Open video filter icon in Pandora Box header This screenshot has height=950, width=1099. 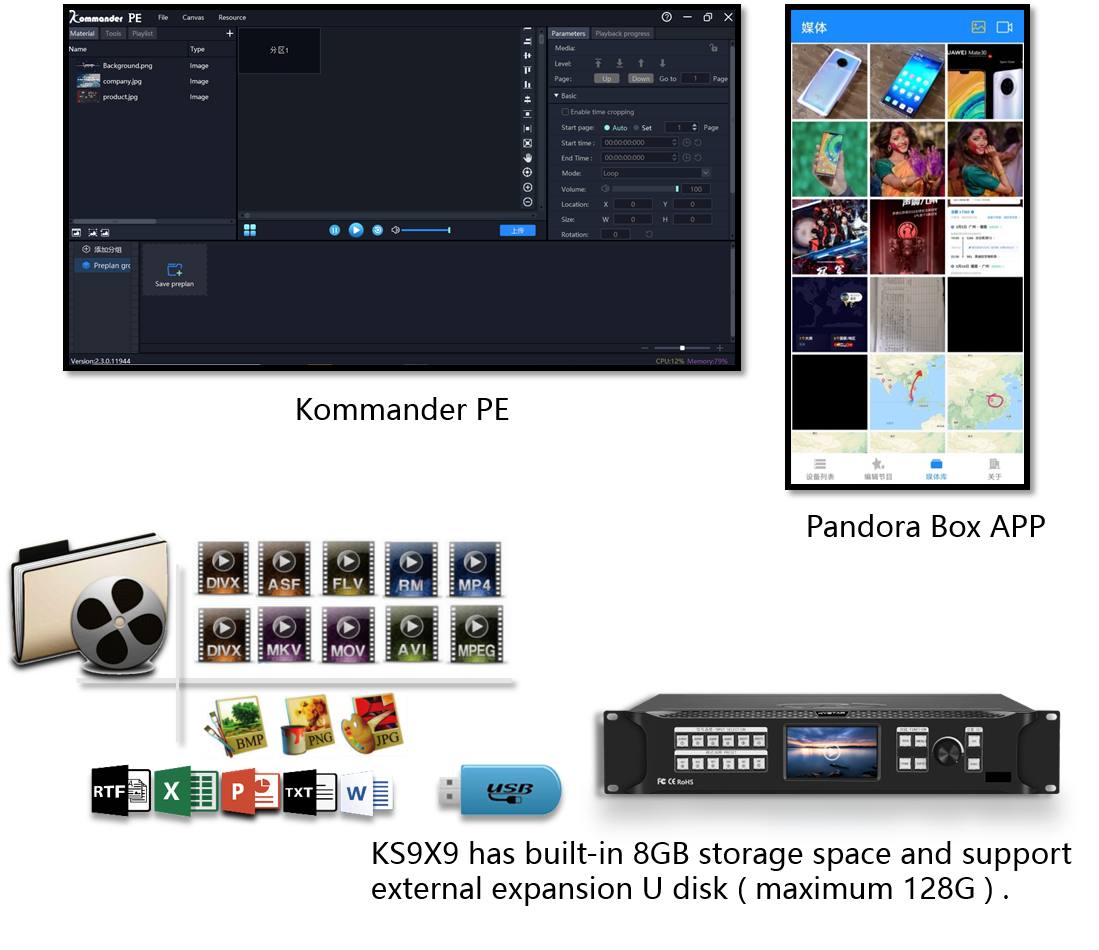[1004, 27]
